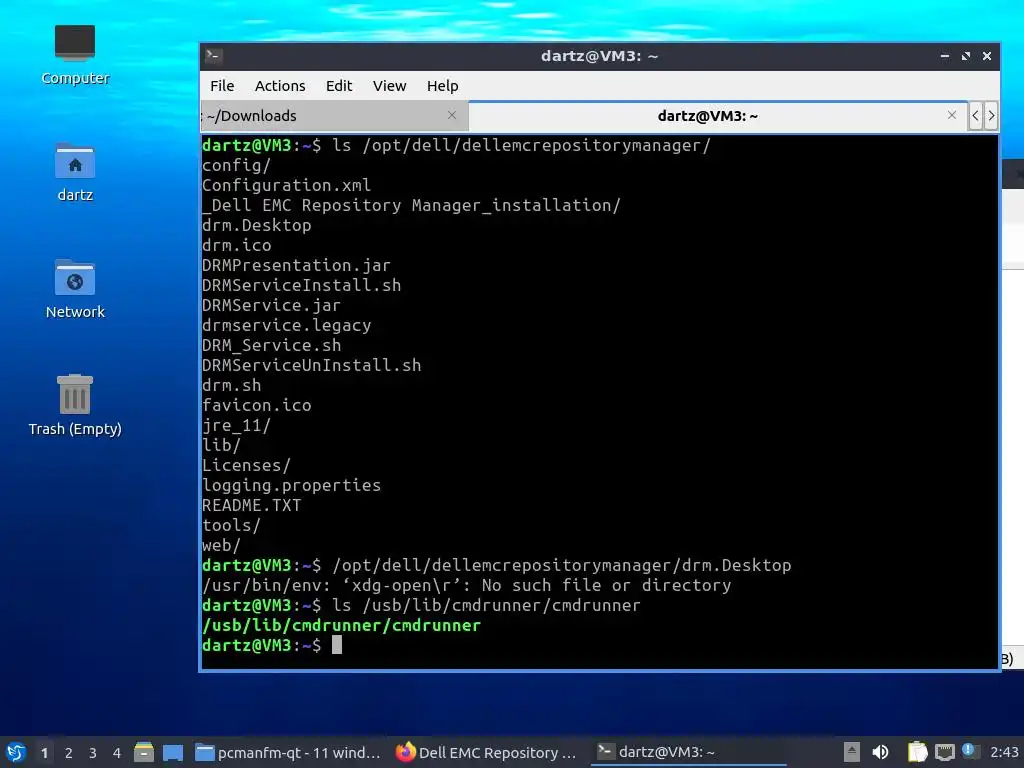This screenshot has height=768, width=1024.
Task: Click the tab scroll right arrow
Action: pyautogui.click(x=991, y=116)
